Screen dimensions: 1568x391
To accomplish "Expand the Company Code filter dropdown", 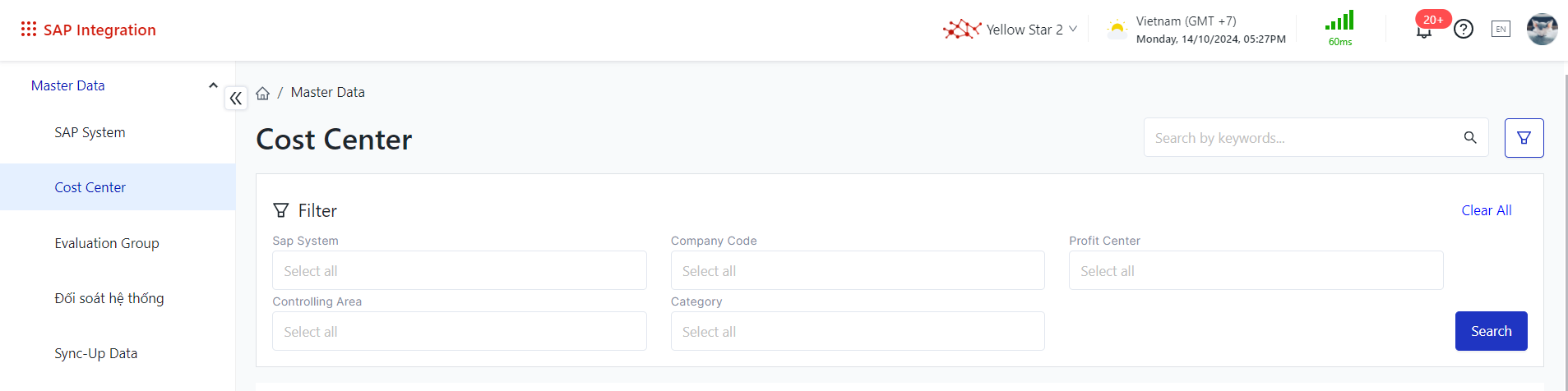I will (857, 271).
